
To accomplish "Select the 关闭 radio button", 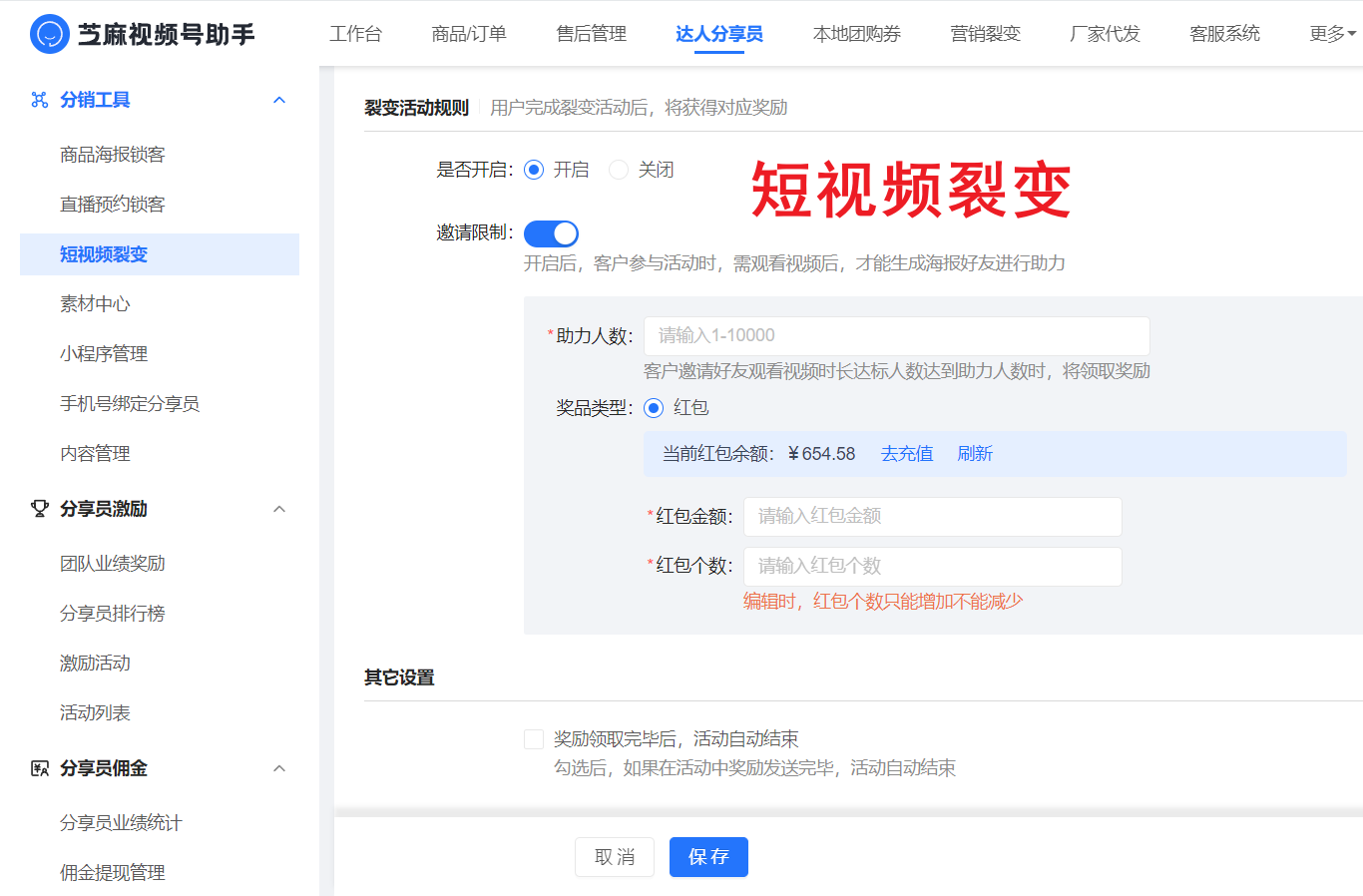I will 619,170.
